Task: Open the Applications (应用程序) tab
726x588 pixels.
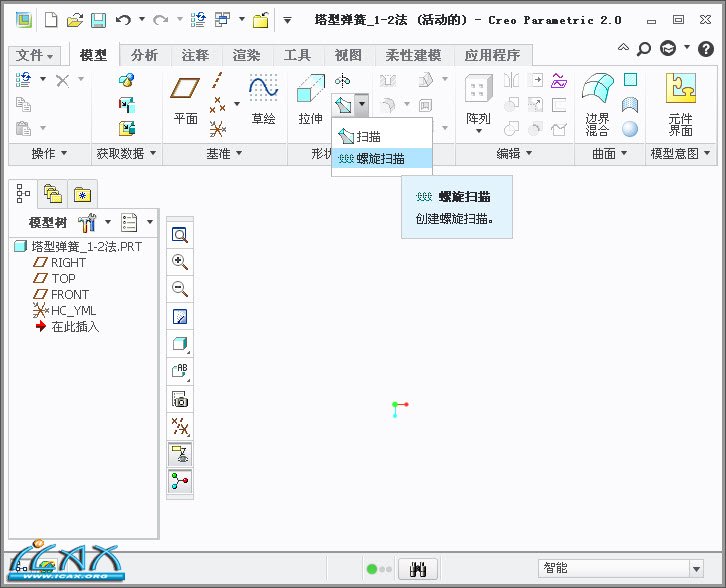Action: coord(493,56)
